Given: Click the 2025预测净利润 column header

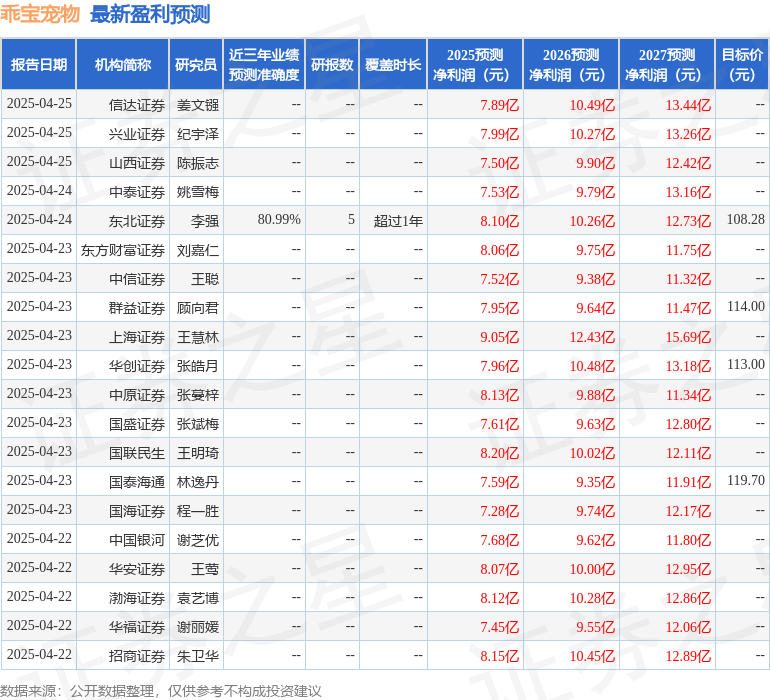Looking at the screenshot, I should coord(475,65).
